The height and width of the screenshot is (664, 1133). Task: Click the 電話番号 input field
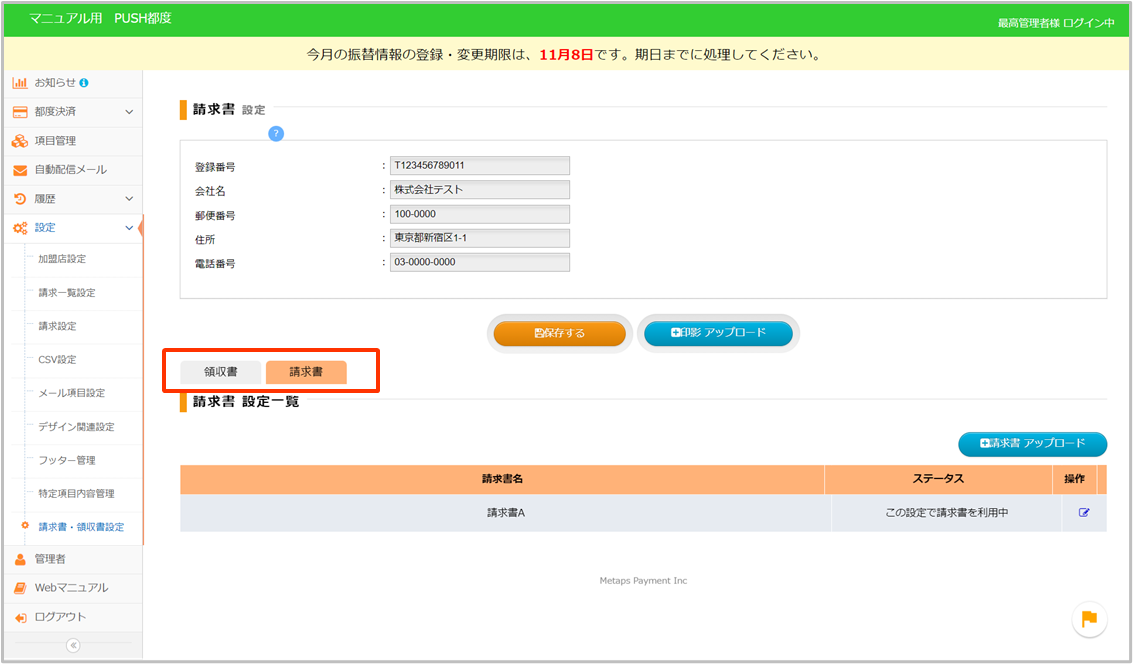479,262
